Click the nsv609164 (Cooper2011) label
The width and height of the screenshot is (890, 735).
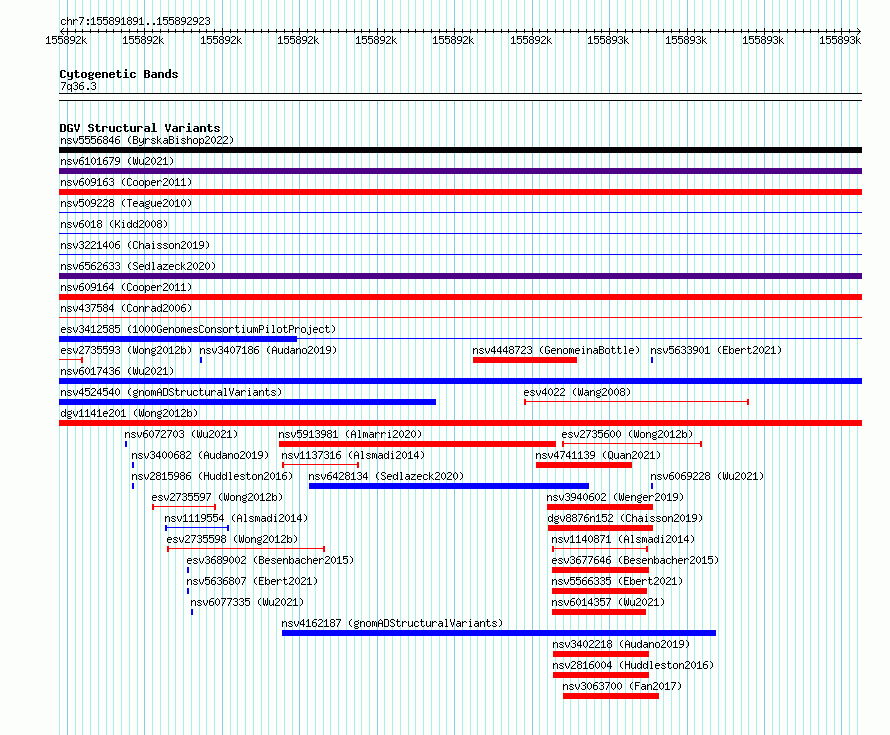(x=126, y=287)
